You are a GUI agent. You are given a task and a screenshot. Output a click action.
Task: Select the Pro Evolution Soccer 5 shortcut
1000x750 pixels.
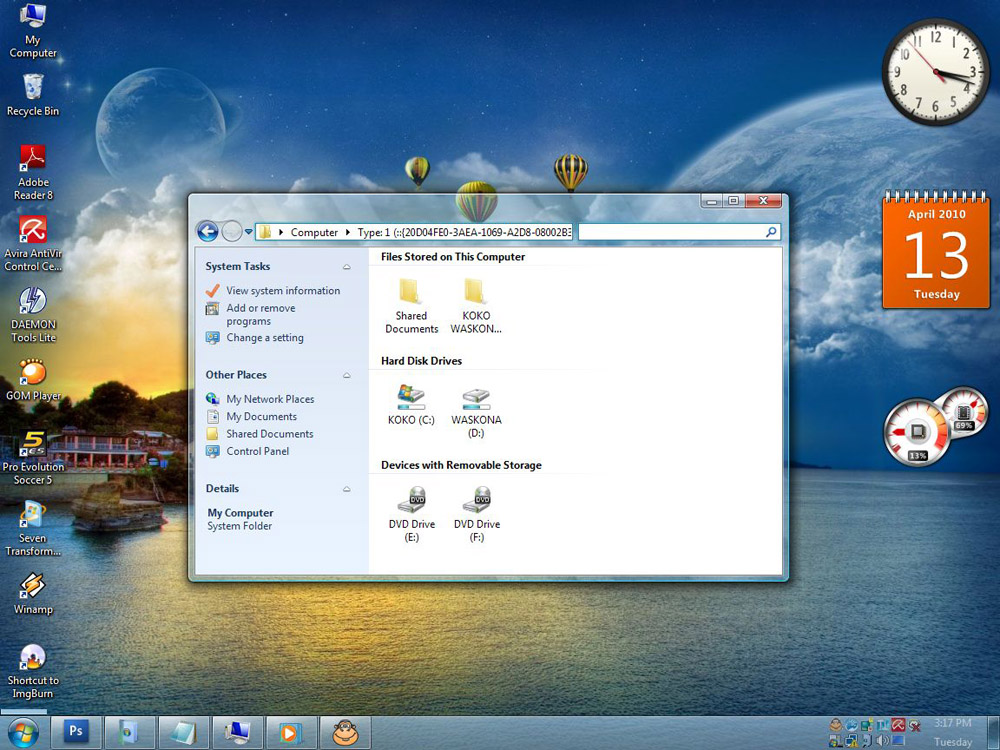[x=33, y=457]
